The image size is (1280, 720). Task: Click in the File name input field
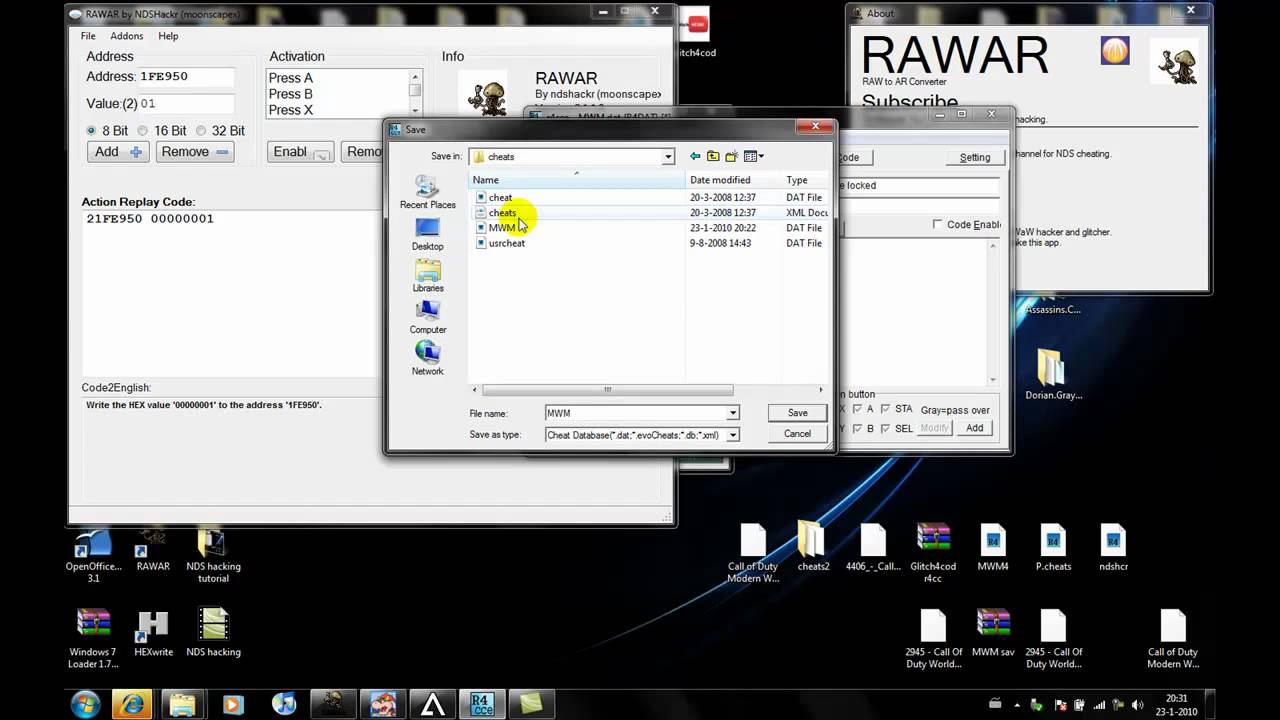pyautogui.click(x=635, y=413)
